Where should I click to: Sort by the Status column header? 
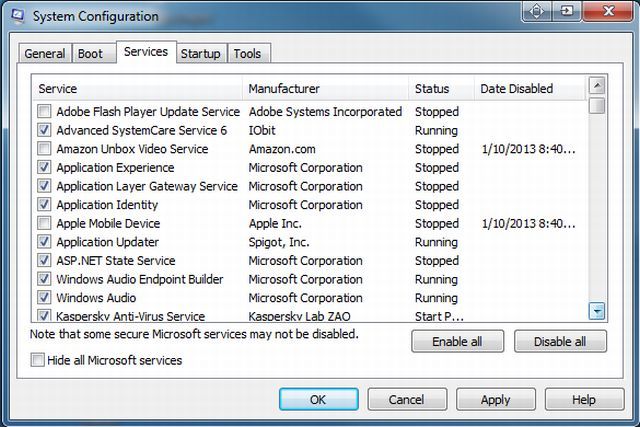click(x=441, y=89)
